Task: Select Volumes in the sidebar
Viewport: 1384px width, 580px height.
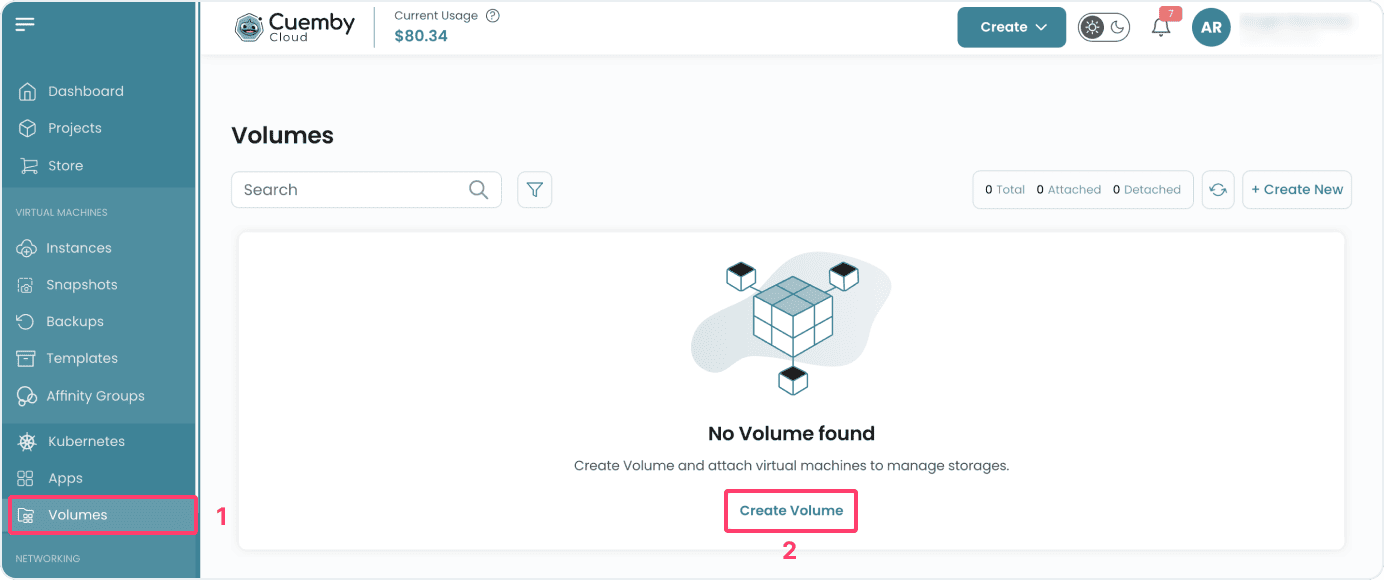Action: [x=77, y=515]
